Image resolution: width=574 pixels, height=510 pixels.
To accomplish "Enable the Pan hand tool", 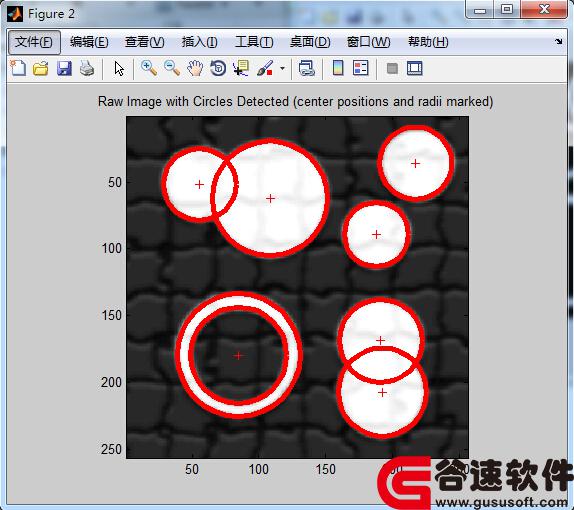I will tap(195, 68).
